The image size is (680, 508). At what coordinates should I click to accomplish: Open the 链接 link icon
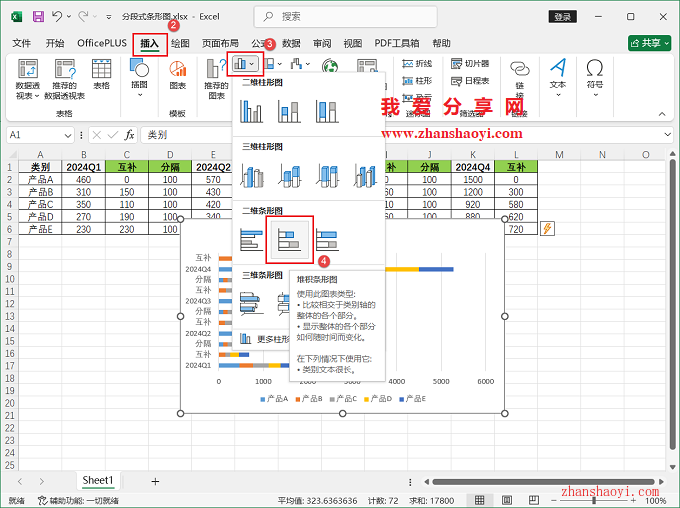coord(519,75)
